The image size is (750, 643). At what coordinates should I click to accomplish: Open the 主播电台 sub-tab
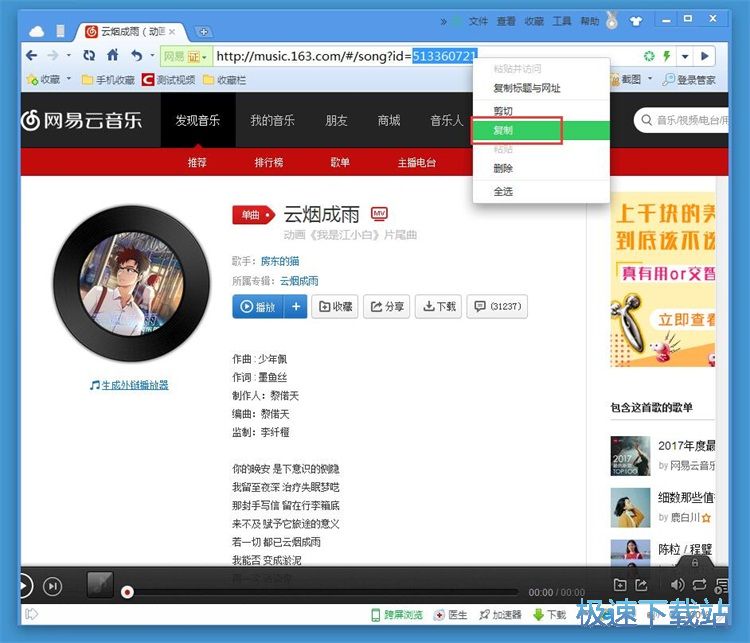(x=417, y=162)
